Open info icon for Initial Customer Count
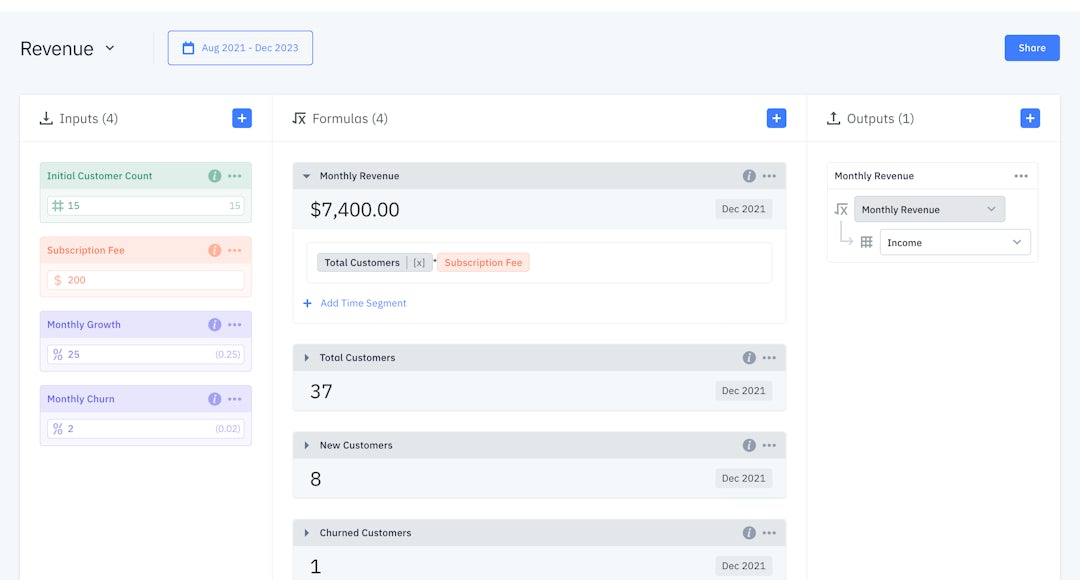This screenshot has width=1080, height=580. click(214, 176)
